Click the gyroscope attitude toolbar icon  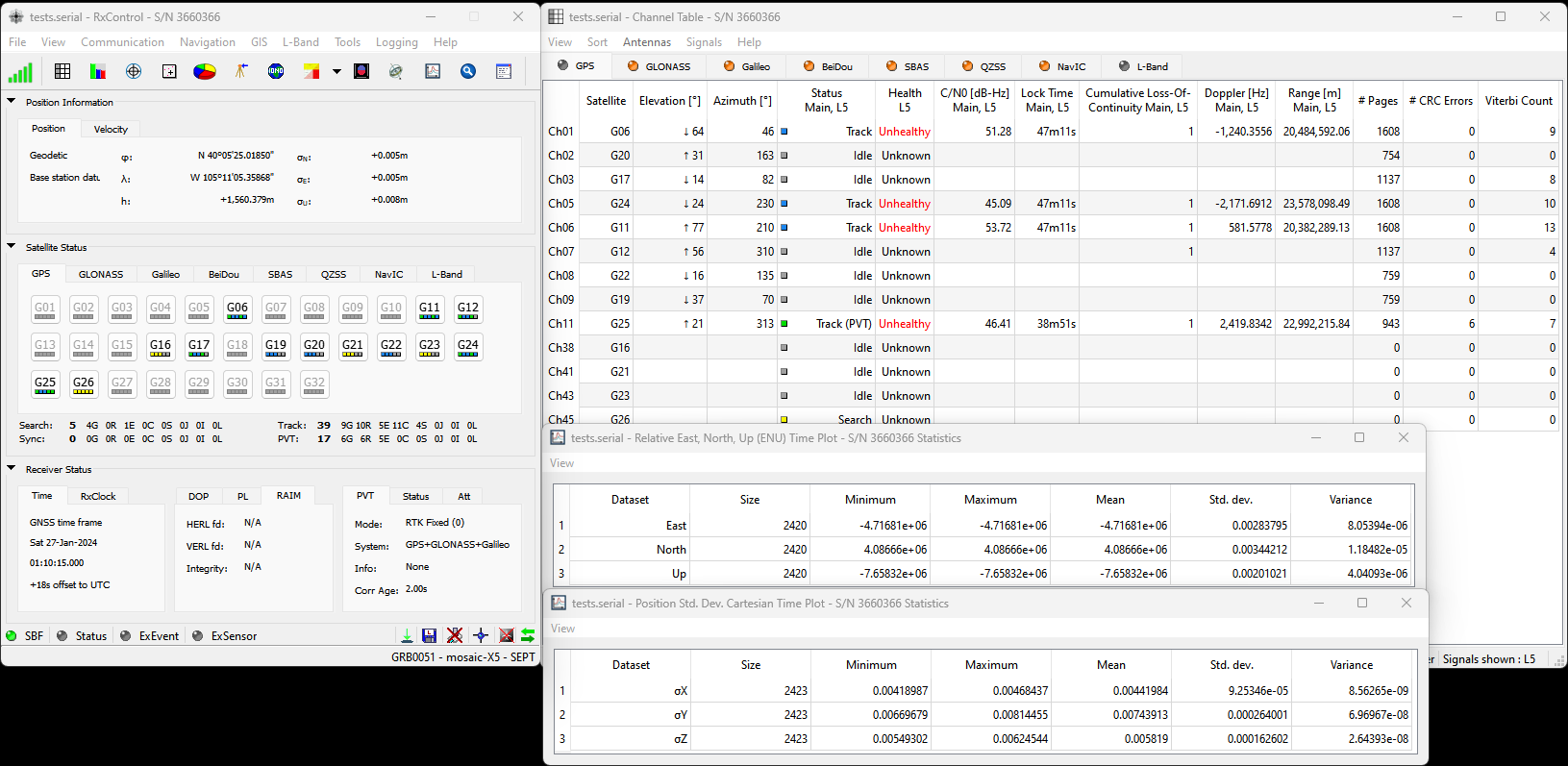(396, 71)
